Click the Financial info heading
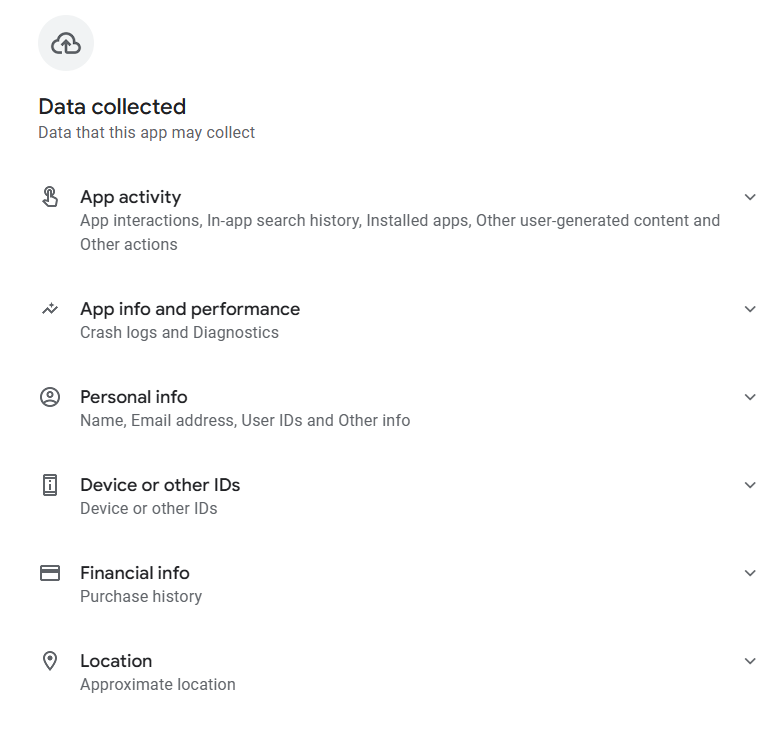The image size is (784, 729). coord(134,573)
